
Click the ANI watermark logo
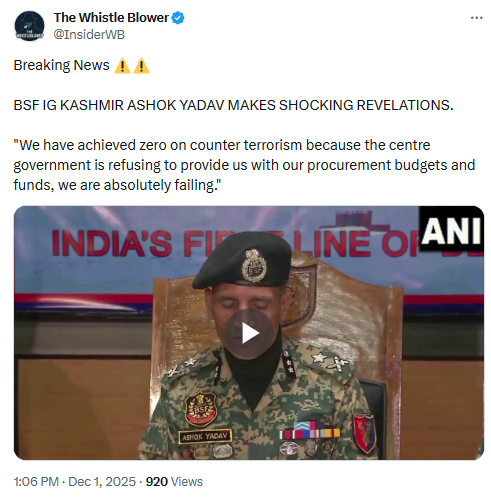451,229
